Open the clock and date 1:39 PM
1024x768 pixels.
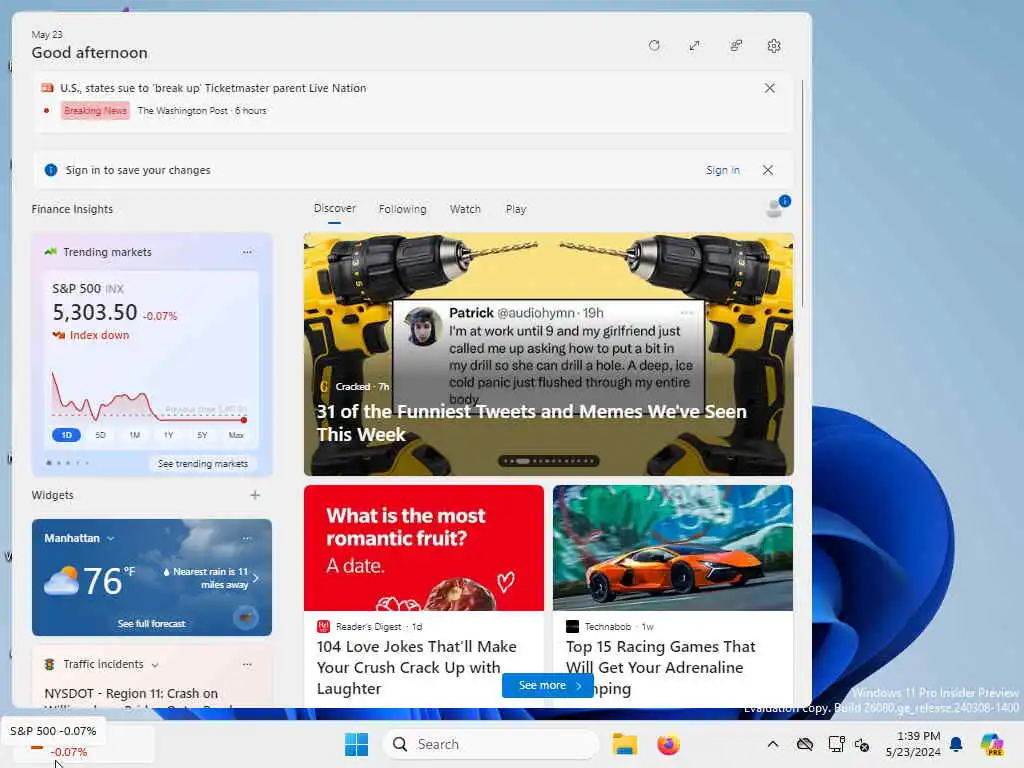[913, 744]
